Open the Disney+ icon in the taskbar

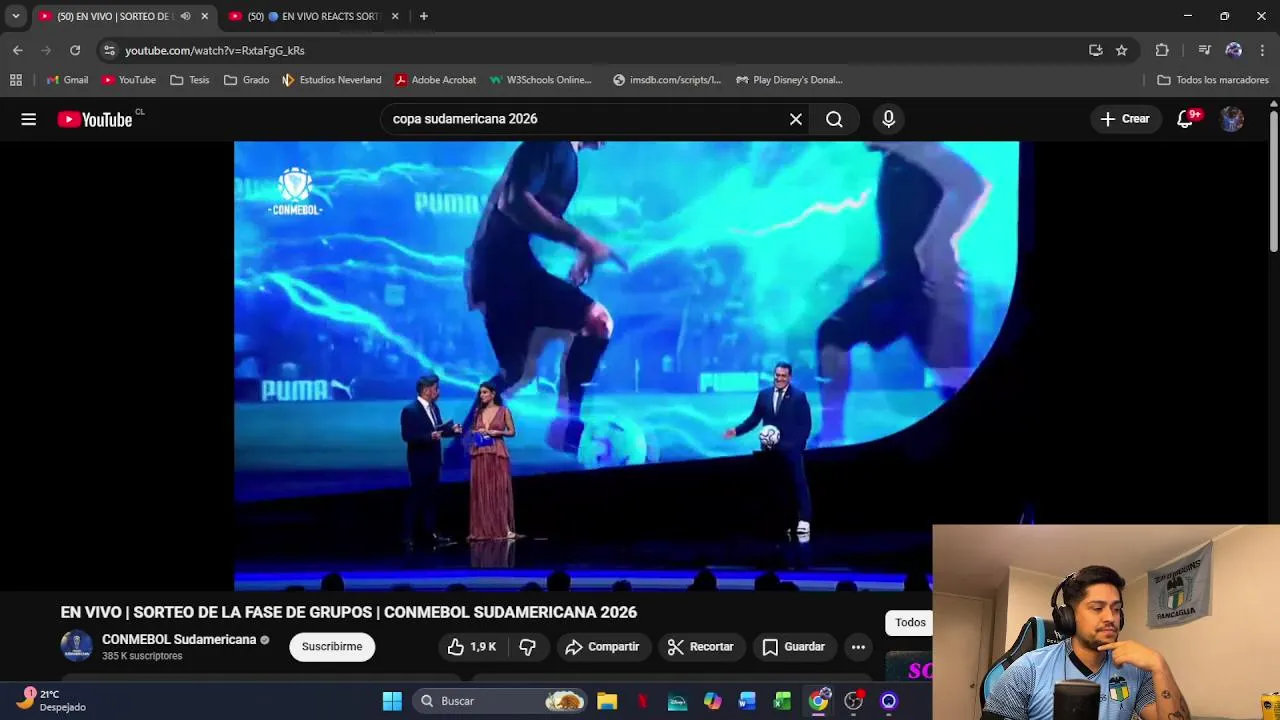point(677,701)
